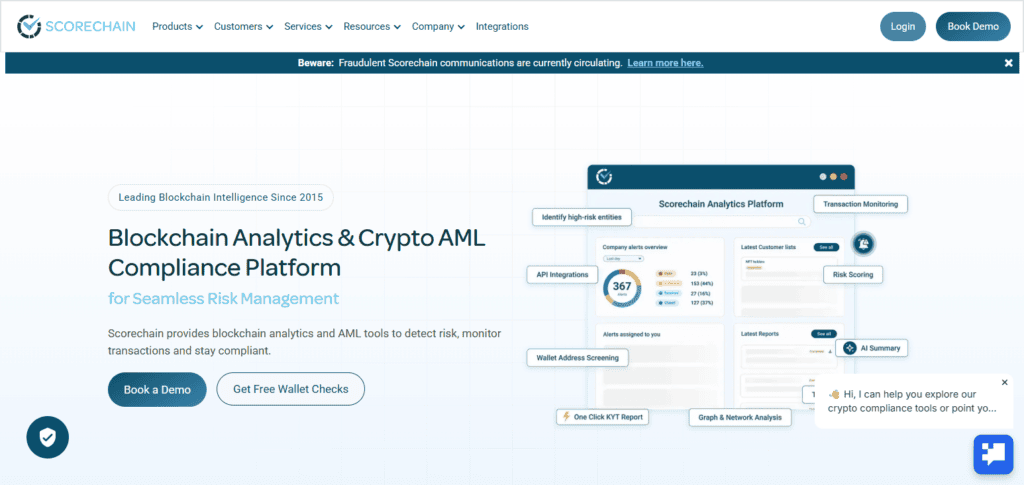Click the AI Summary sparkle icon
Screen dimensions: 1024x485
click(x=850, y=348)
